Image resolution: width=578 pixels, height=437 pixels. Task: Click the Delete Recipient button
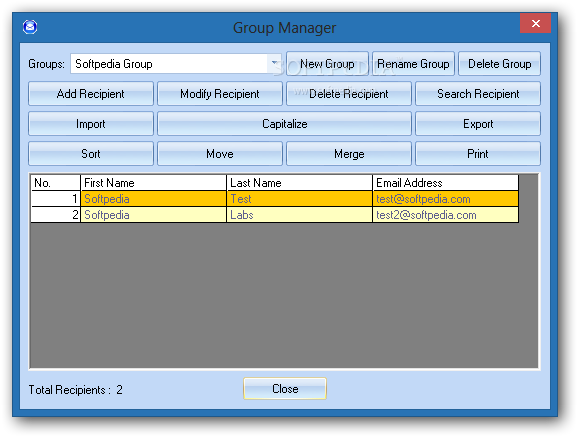(x=349, y=94)
